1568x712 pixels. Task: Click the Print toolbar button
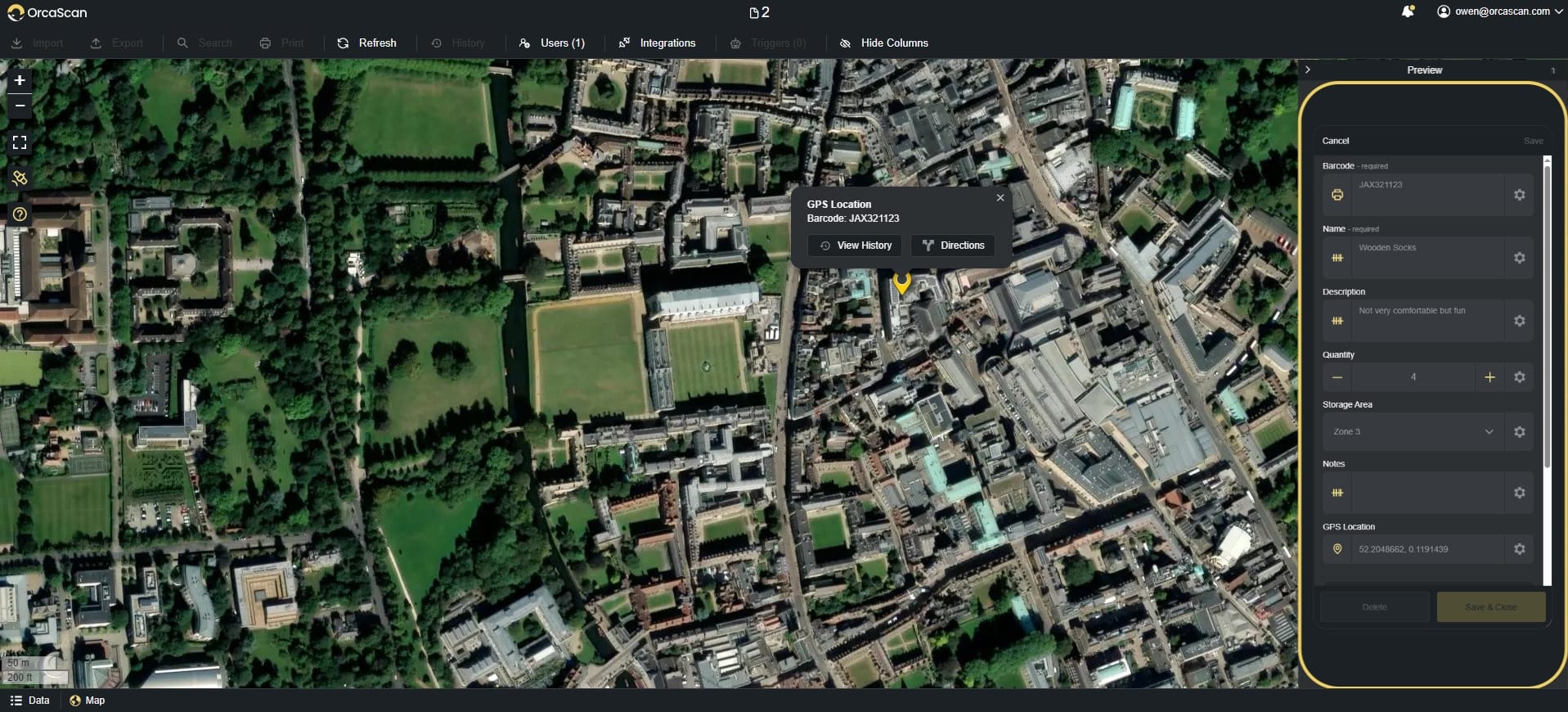pyautogui.click(x=281, y=43)
